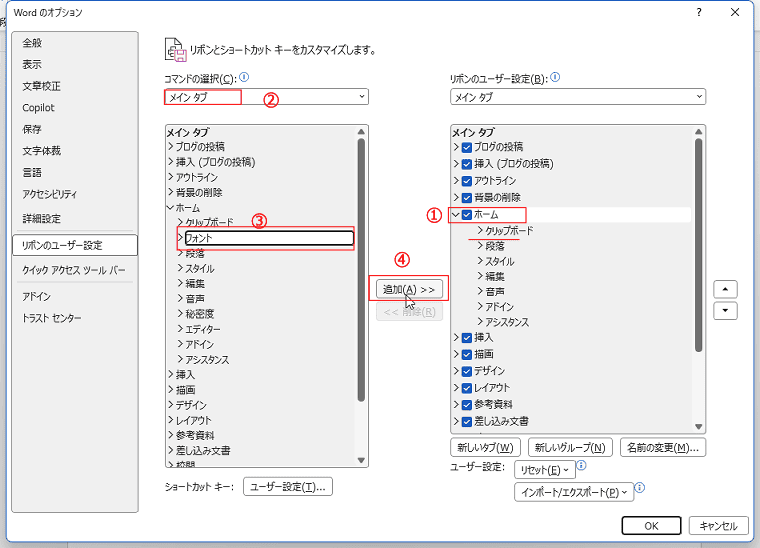Image resolution: width=760 pixels, height=548 pixels.
Task: Click the move down arrow button
Action: 725,310
